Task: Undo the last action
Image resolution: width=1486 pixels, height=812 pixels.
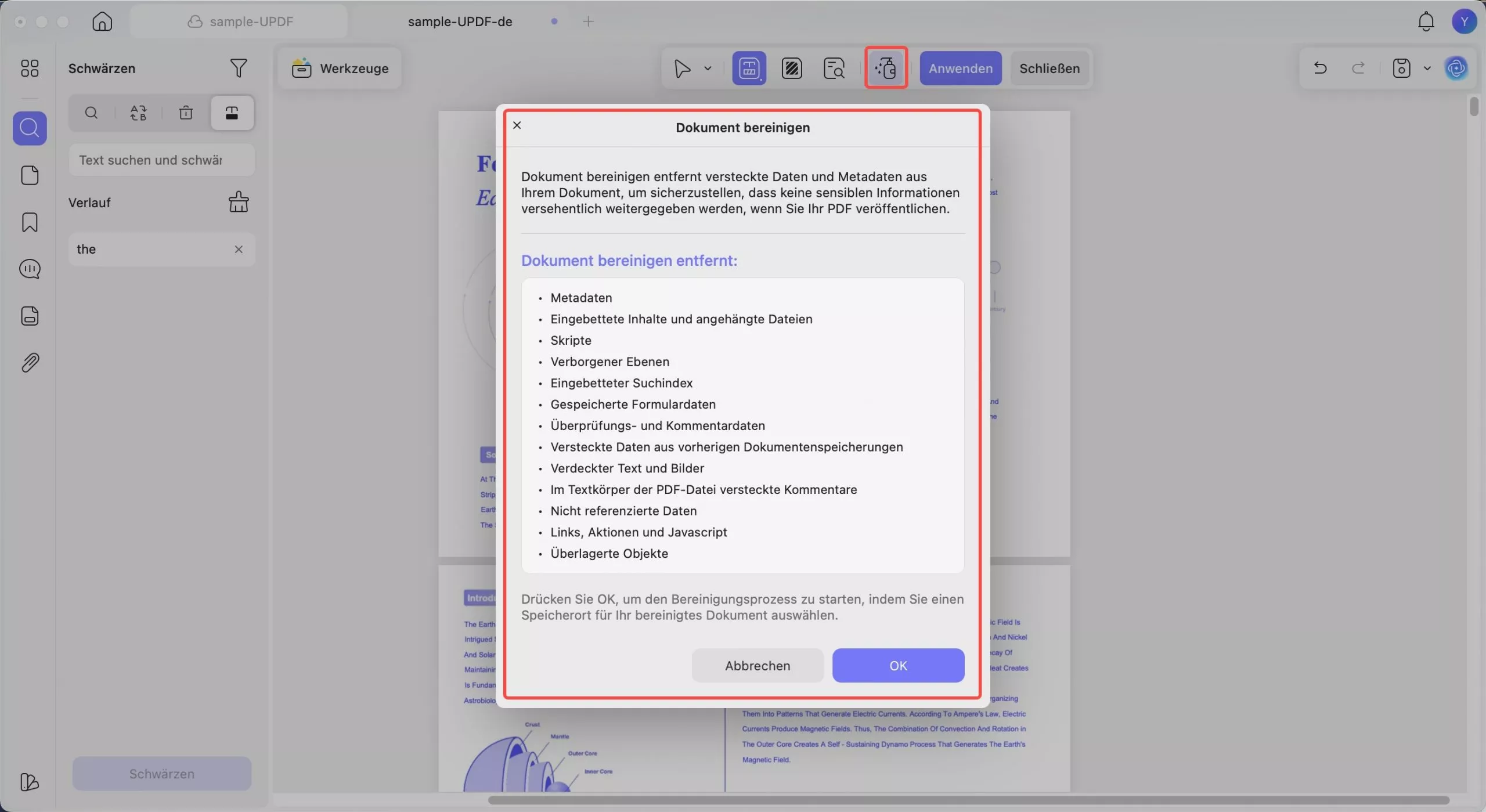Action: pos(1320,68)
